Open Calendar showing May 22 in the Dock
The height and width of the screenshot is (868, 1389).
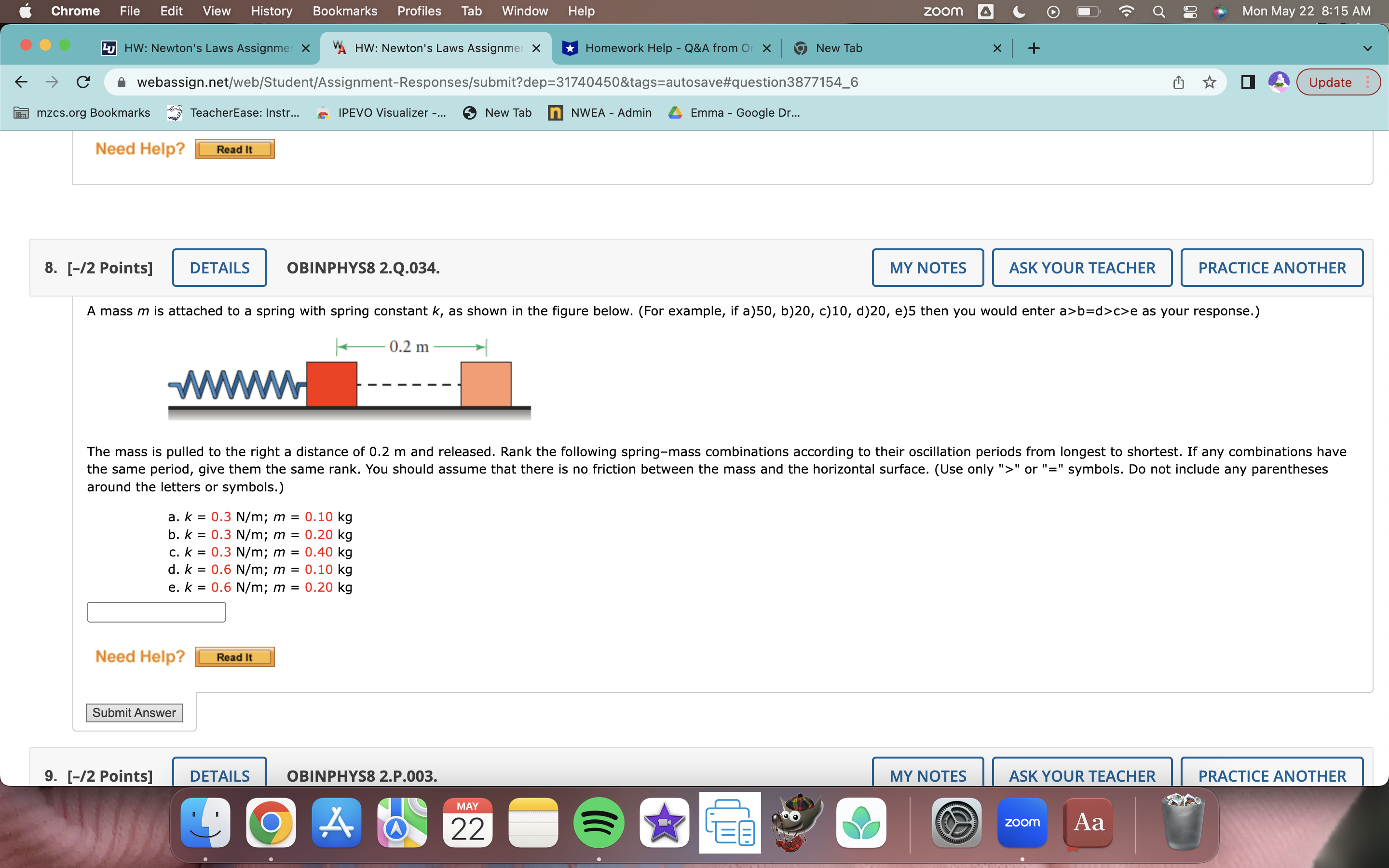click(467, 822)
